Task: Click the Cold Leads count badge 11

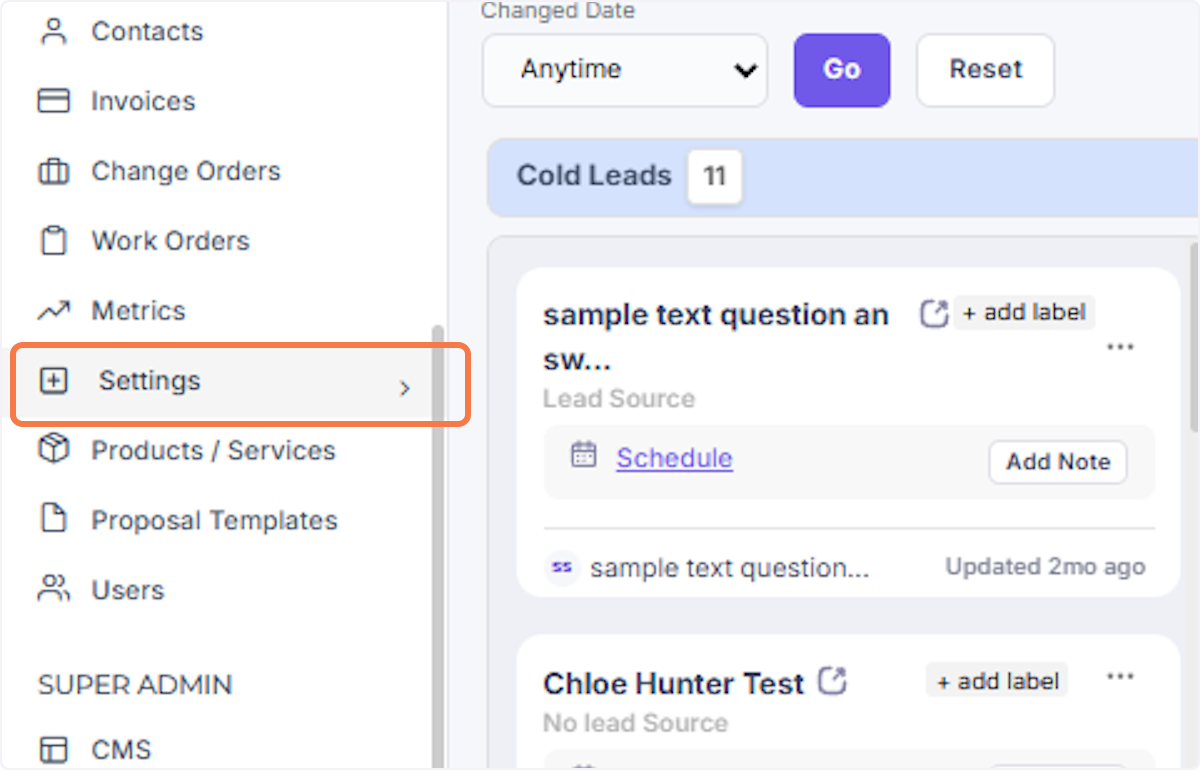Action: (x=714, y=177)
